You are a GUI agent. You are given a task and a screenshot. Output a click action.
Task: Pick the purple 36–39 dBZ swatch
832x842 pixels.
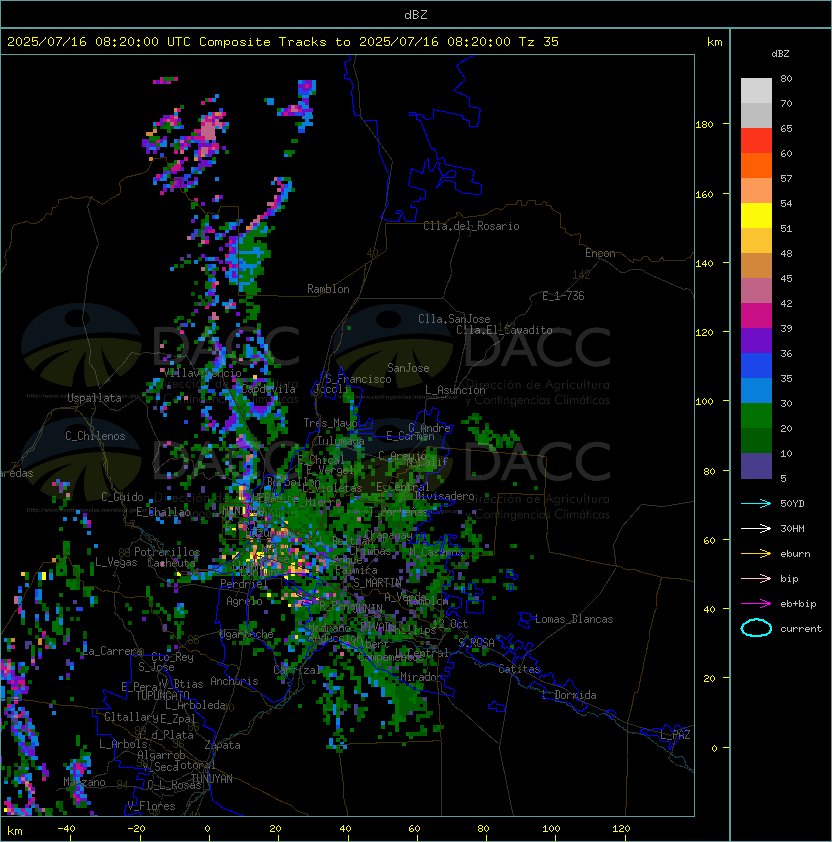point(756,340)
